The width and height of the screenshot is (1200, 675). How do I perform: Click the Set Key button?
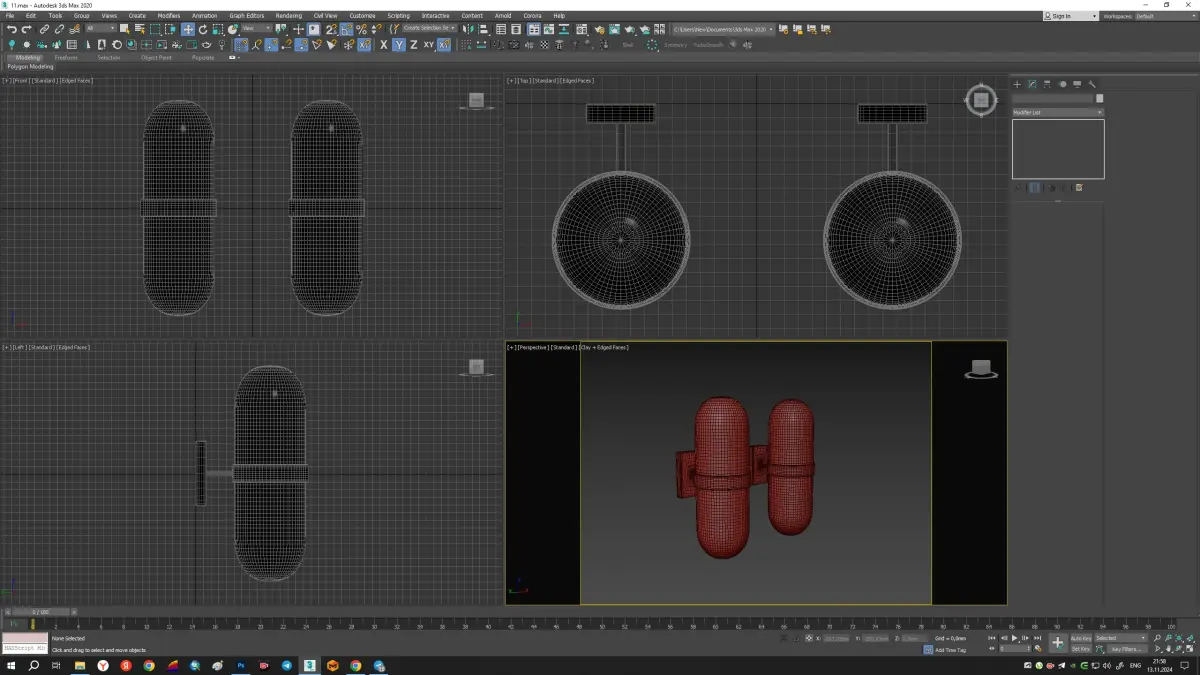tap(1081, 649)
